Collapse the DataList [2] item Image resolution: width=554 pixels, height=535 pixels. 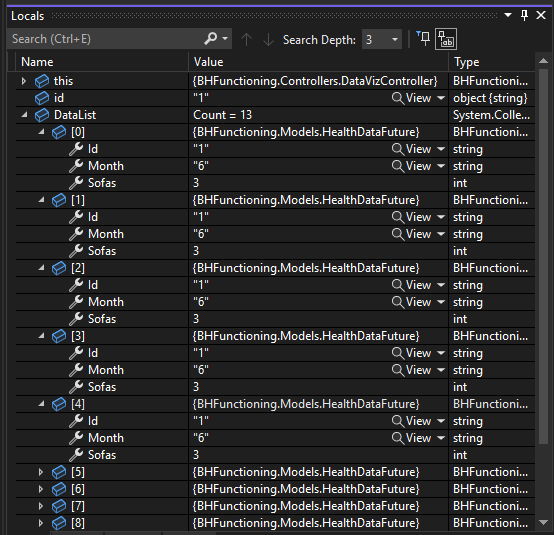(41, 268)
